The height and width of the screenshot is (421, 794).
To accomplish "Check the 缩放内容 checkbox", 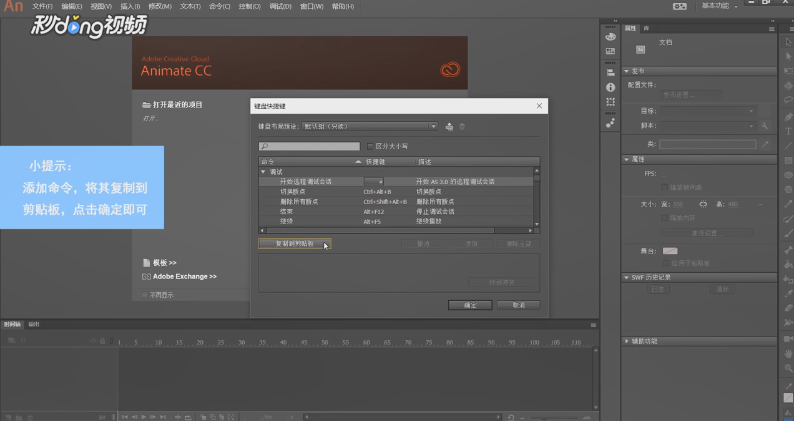I will (x=664, y=218).
